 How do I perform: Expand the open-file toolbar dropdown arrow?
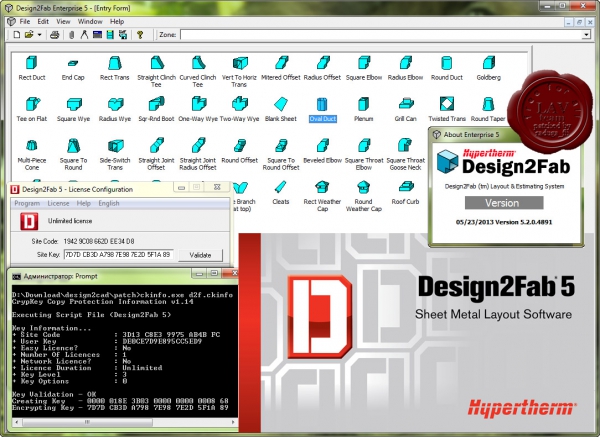(x=39, y=35)
